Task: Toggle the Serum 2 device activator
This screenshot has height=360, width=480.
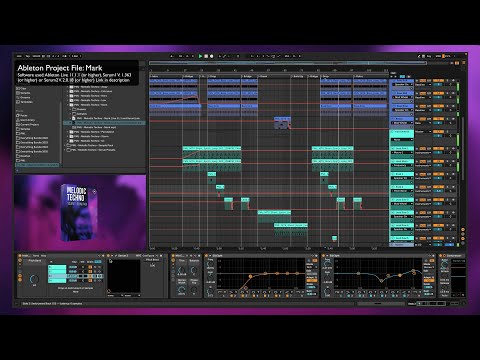Action: pos(108,255)
